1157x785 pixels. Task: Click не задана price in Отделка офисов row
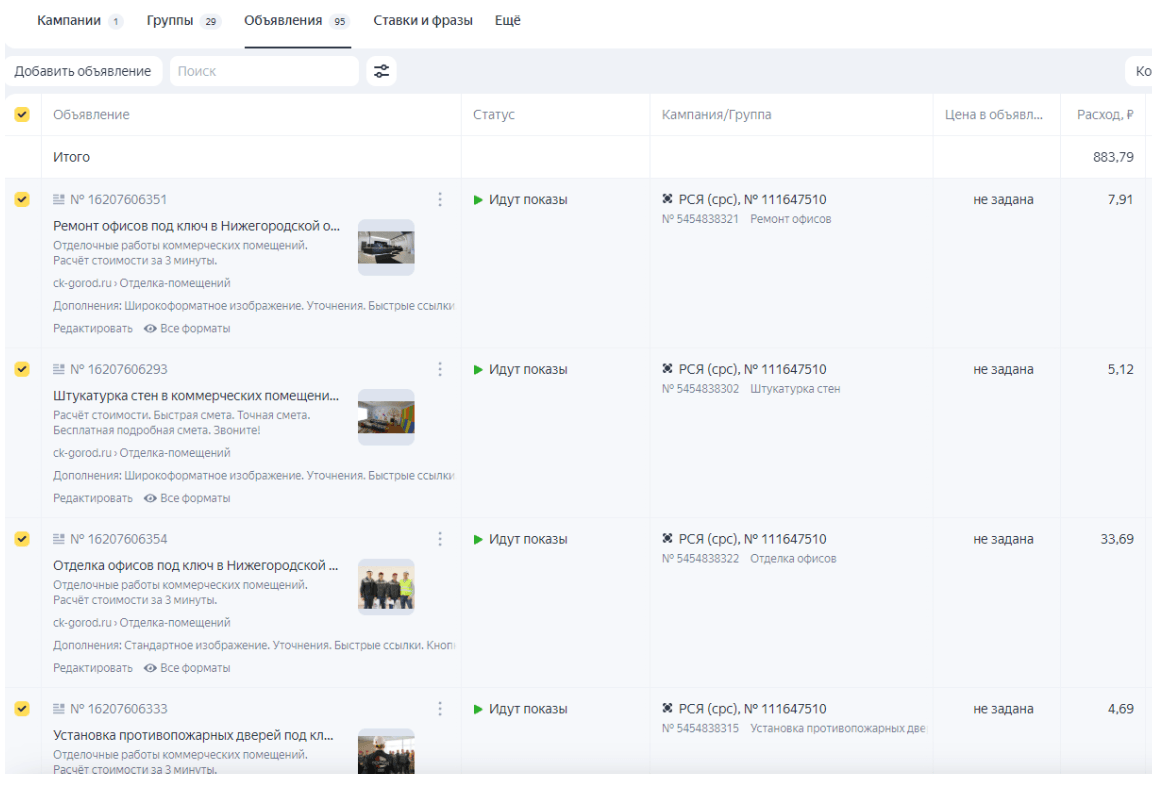coord(1004,539)
